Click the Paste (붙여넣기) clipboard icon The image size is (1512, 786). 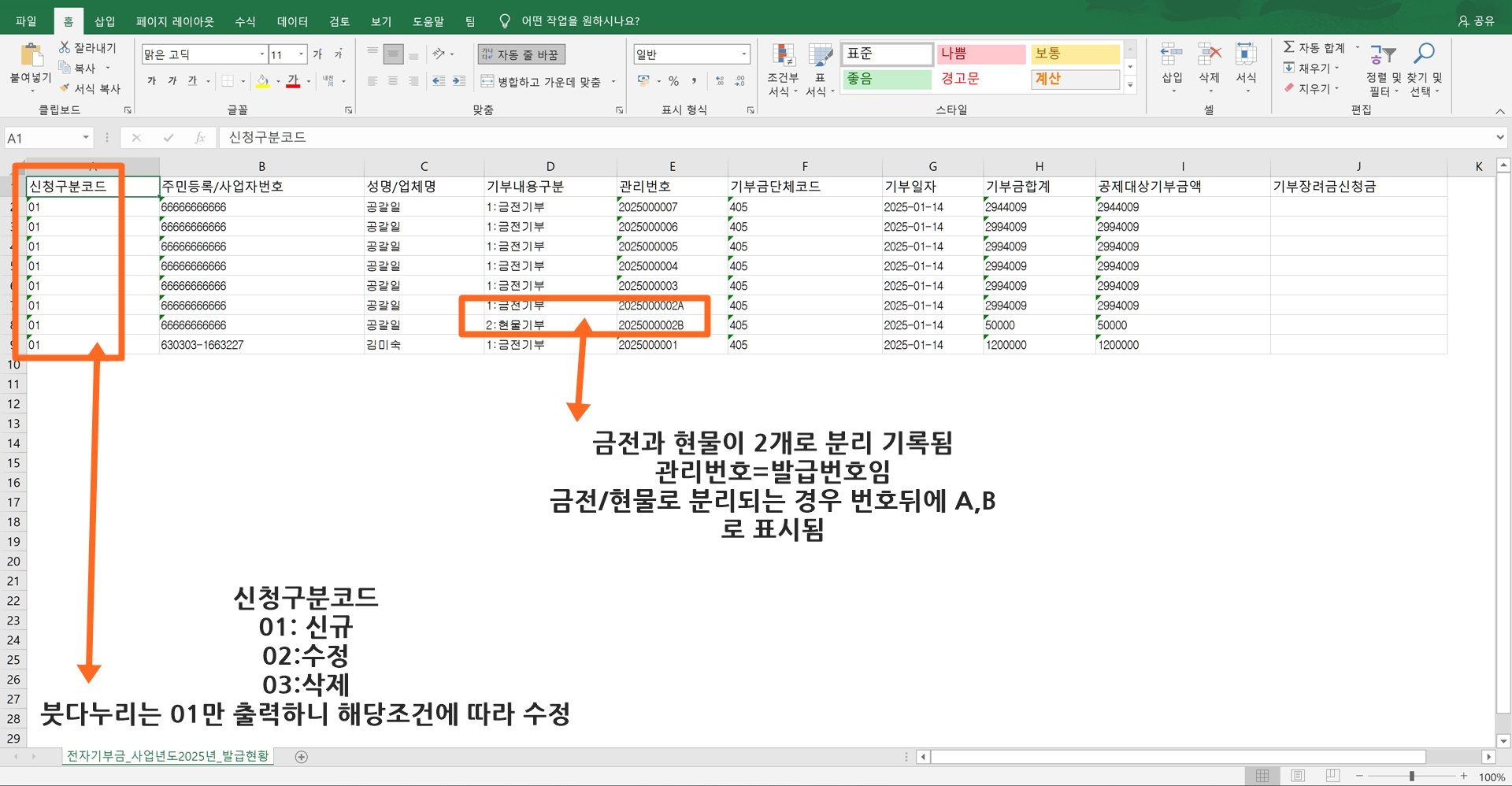coord(31,56)
